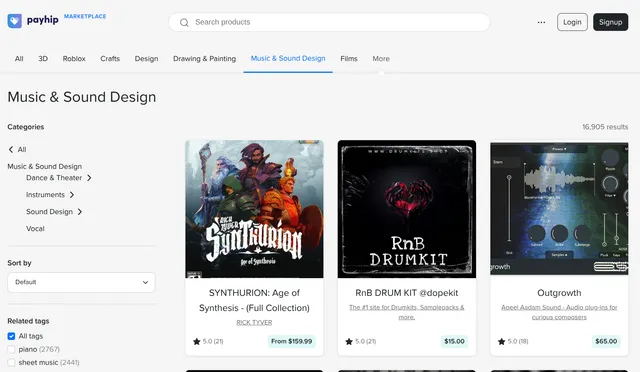Click the MARKETPLACE label next to logo
Screen dimensions: 640x372
[x=85, y=16]
